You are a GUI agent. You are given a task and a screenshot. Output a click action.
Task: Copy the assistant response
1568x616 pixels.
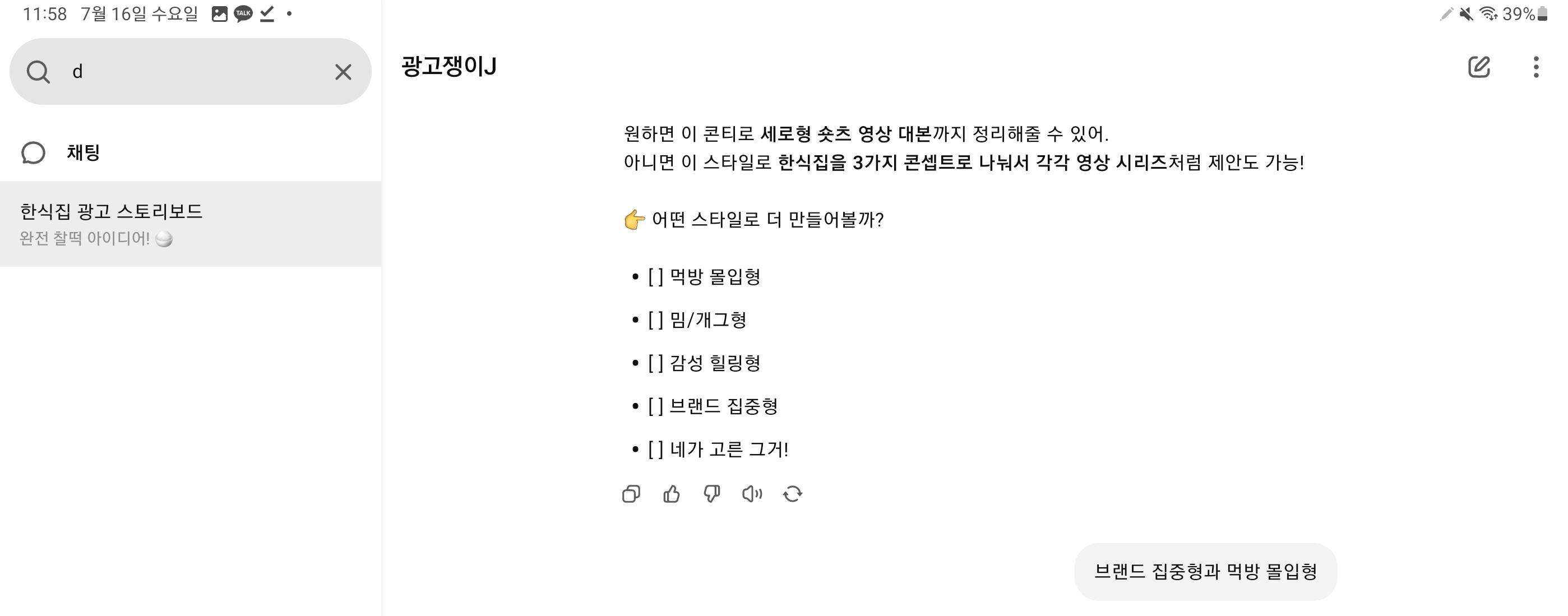[631, 494]
